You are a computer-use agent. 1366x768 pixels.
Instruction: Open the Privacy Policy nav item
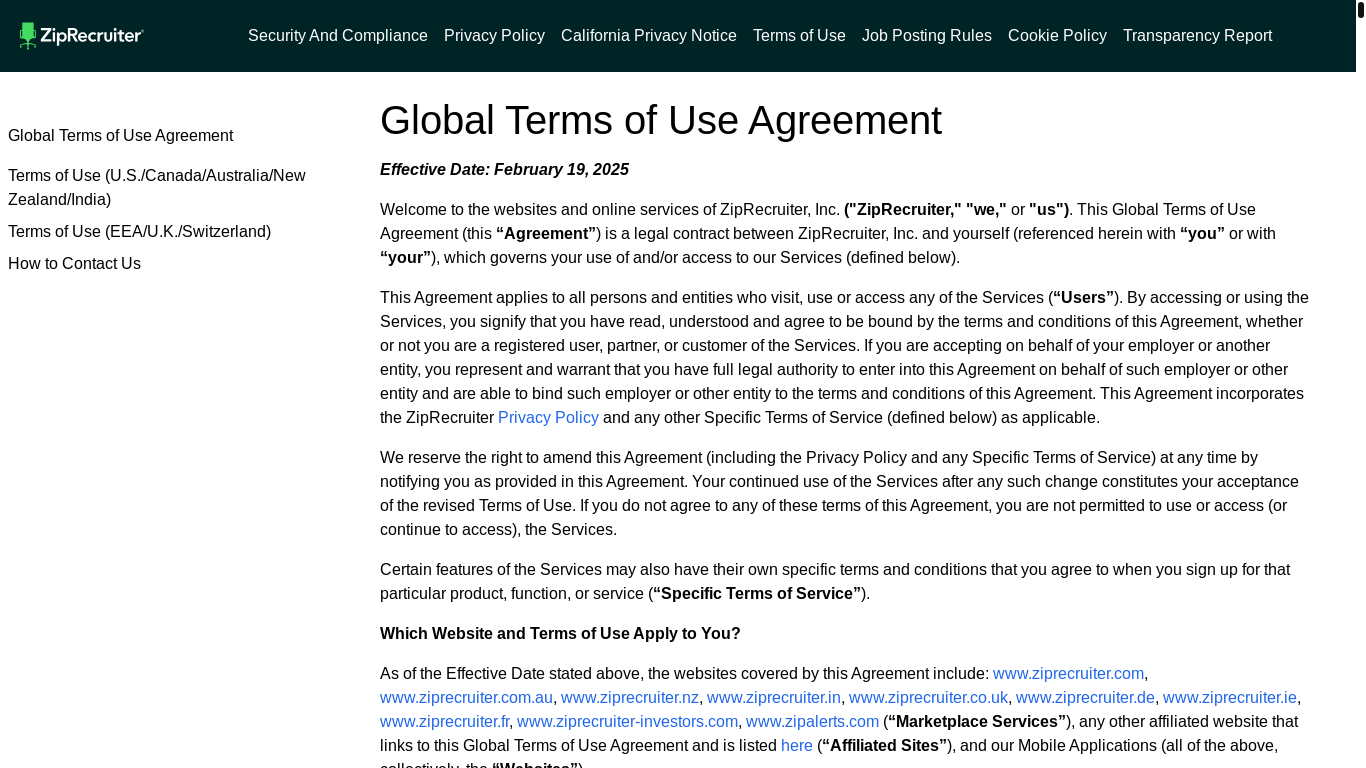tap(494, 36)
